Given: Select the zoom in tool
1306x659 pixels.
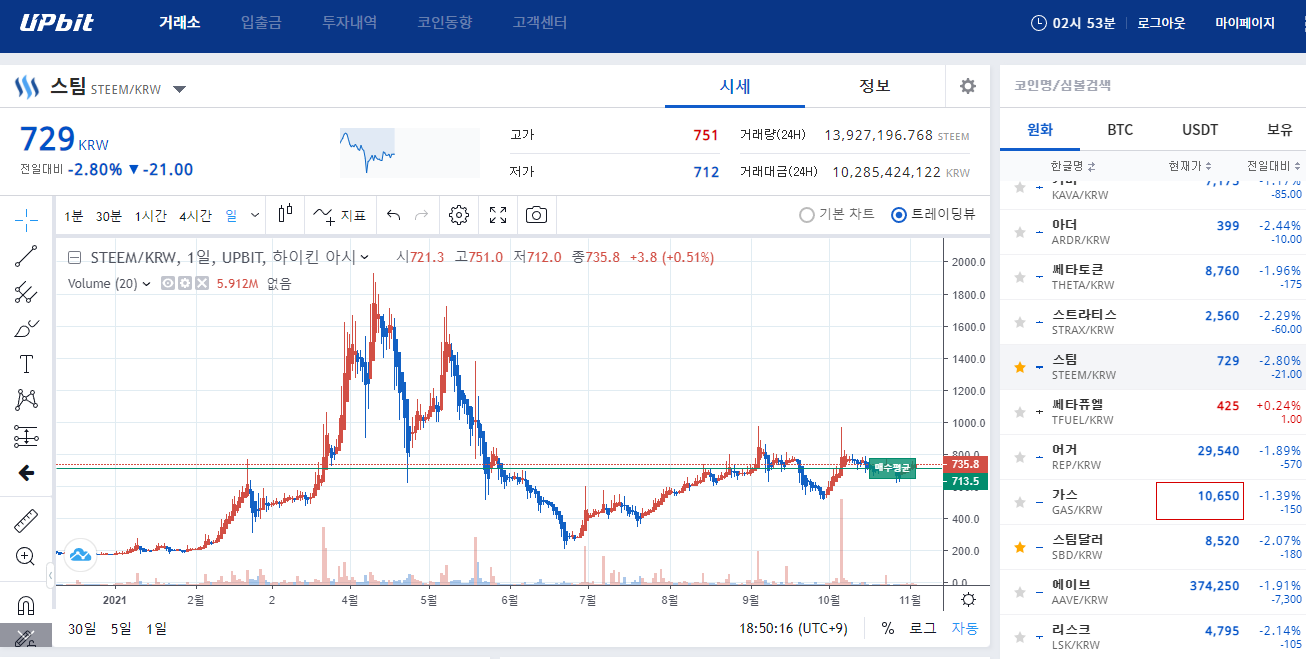Looking at the screenshot, I should [x=27, y=556].
